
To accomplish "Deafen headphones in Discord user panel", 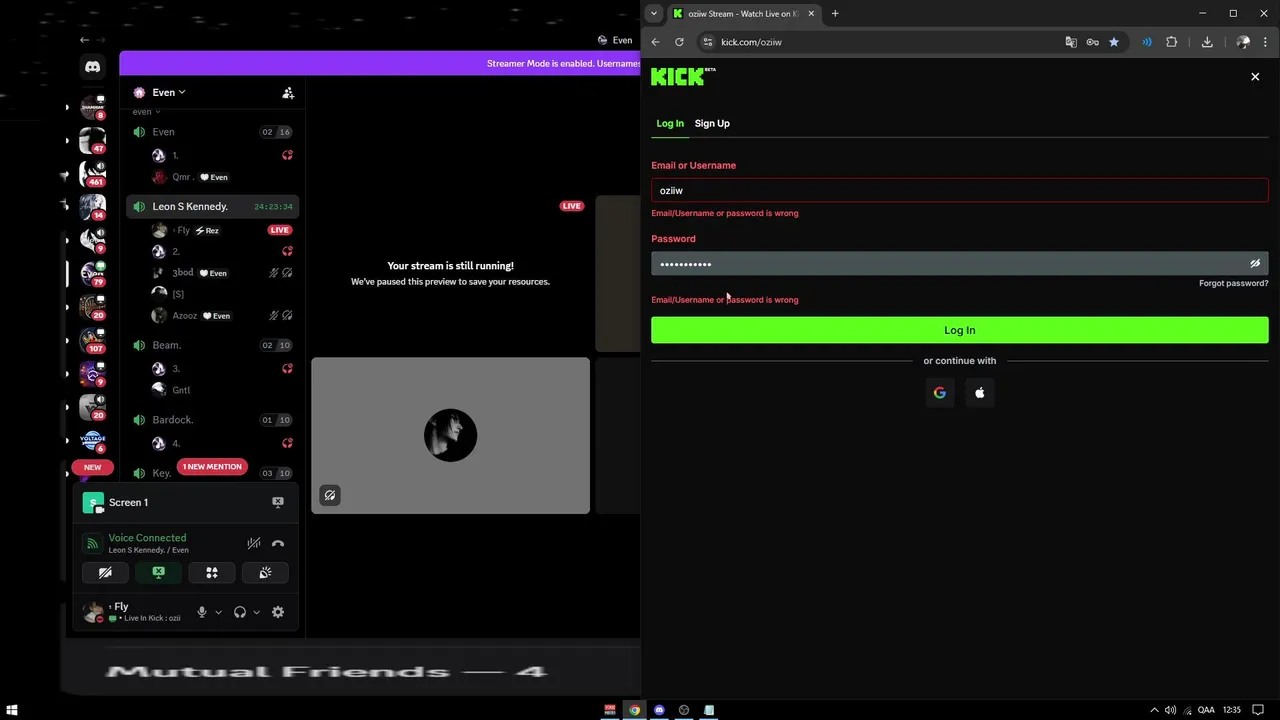I will click(x=240, y=612).
